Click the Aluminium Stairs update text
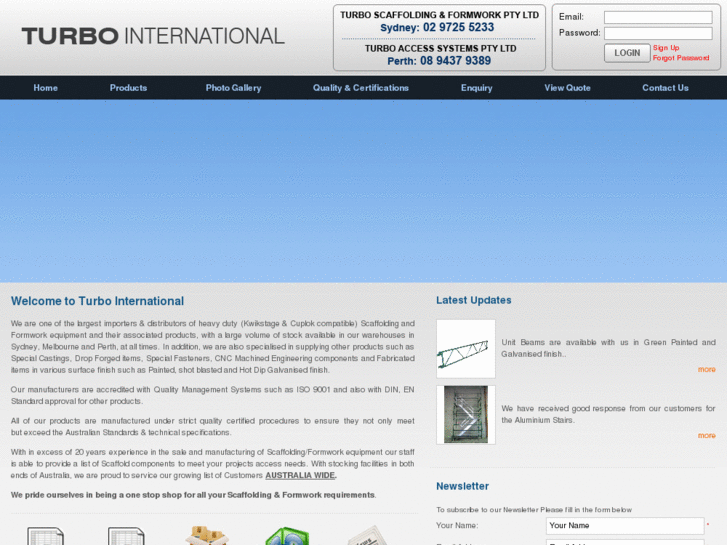727x545 pixels. (x=608, y=414)
